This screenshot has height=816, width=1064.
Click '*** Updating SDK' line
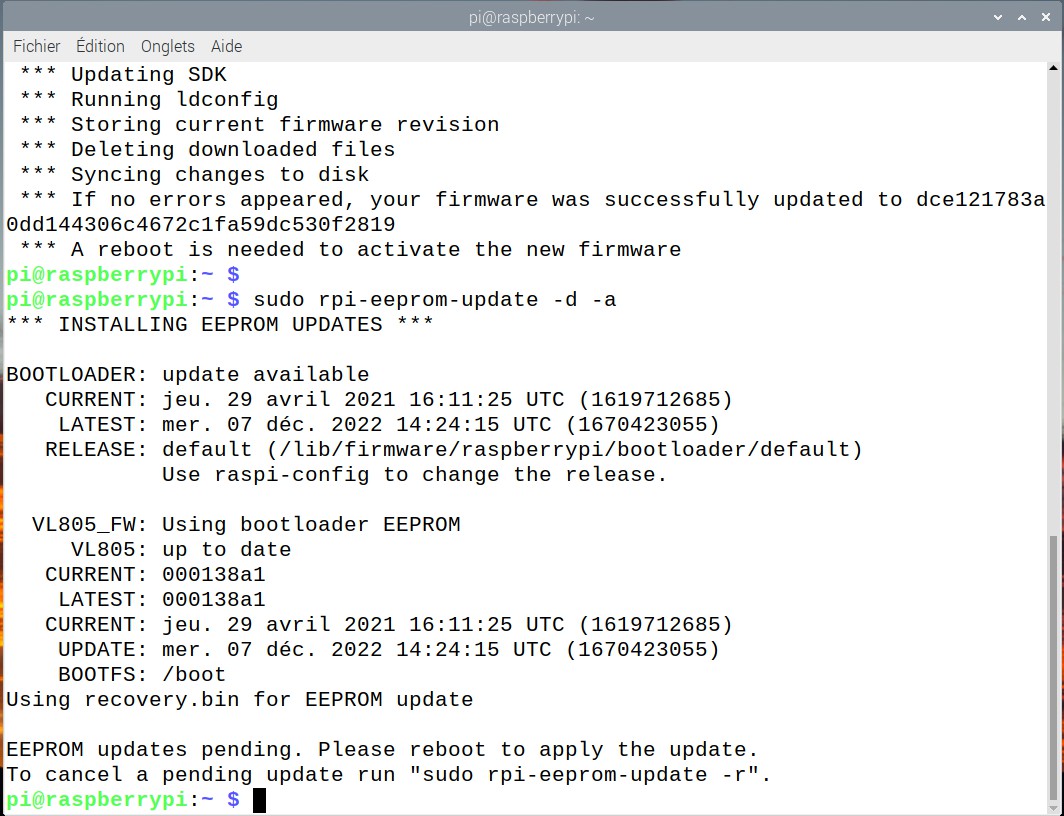123,75
